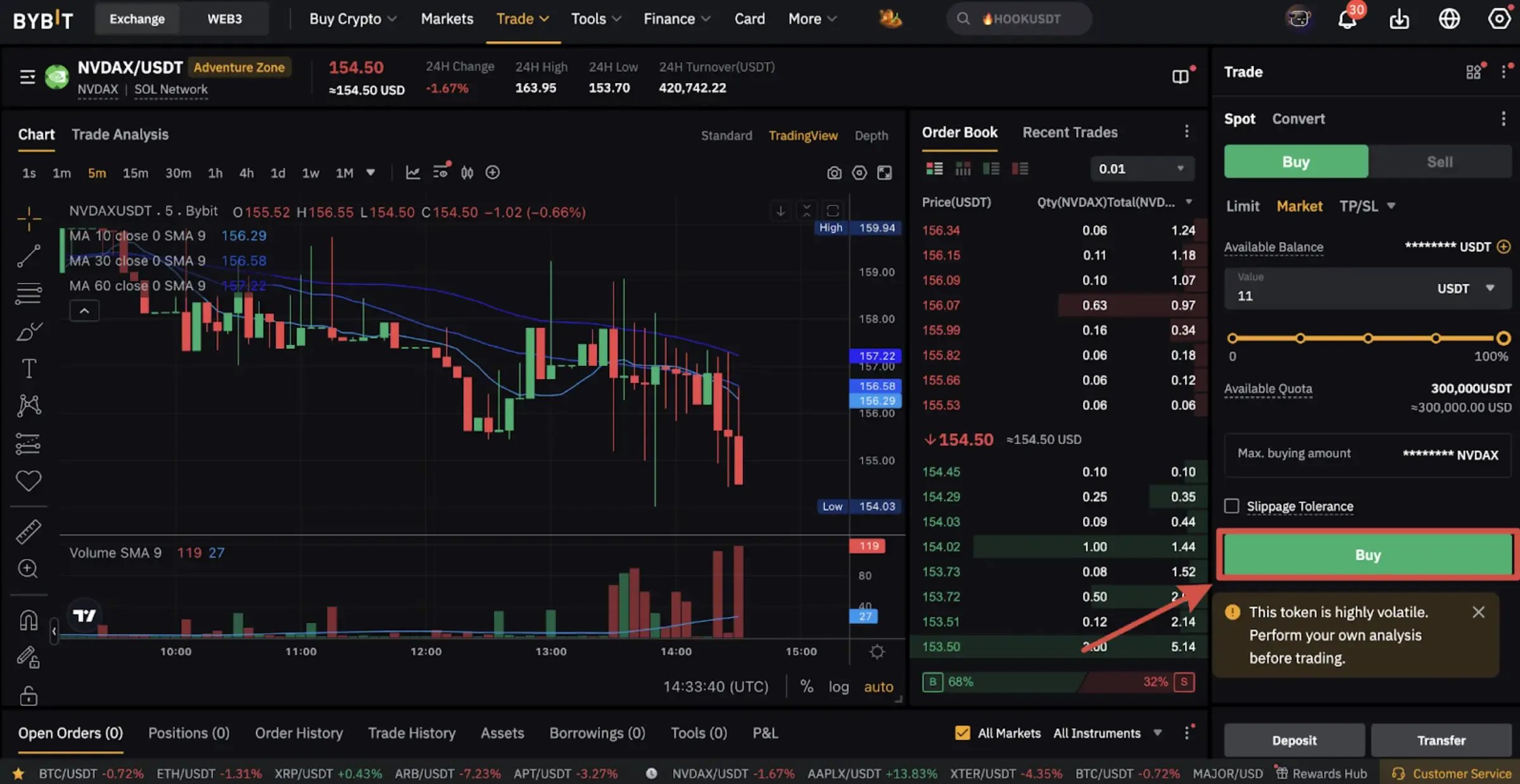Select the text annotation tool
Viewport: 1520px width, 784px height.
pos(28,368)
